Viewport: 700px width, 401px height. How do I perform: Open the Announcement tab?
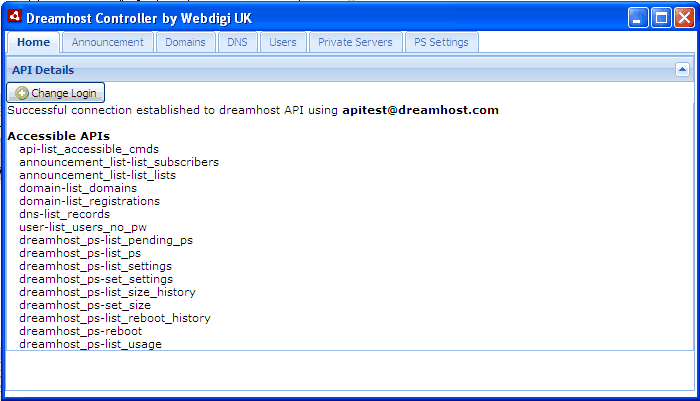pyautogui.click(x=108, y=42)
